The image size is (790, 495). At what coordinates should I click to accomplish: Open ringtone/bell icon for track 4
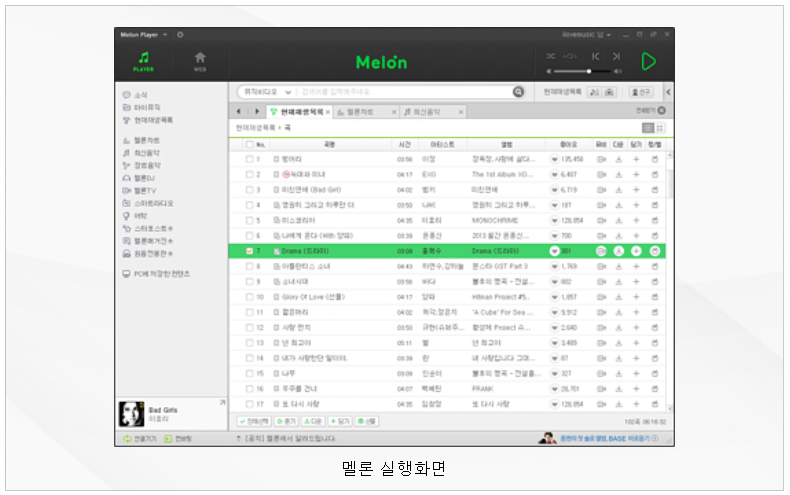point(654,205)
